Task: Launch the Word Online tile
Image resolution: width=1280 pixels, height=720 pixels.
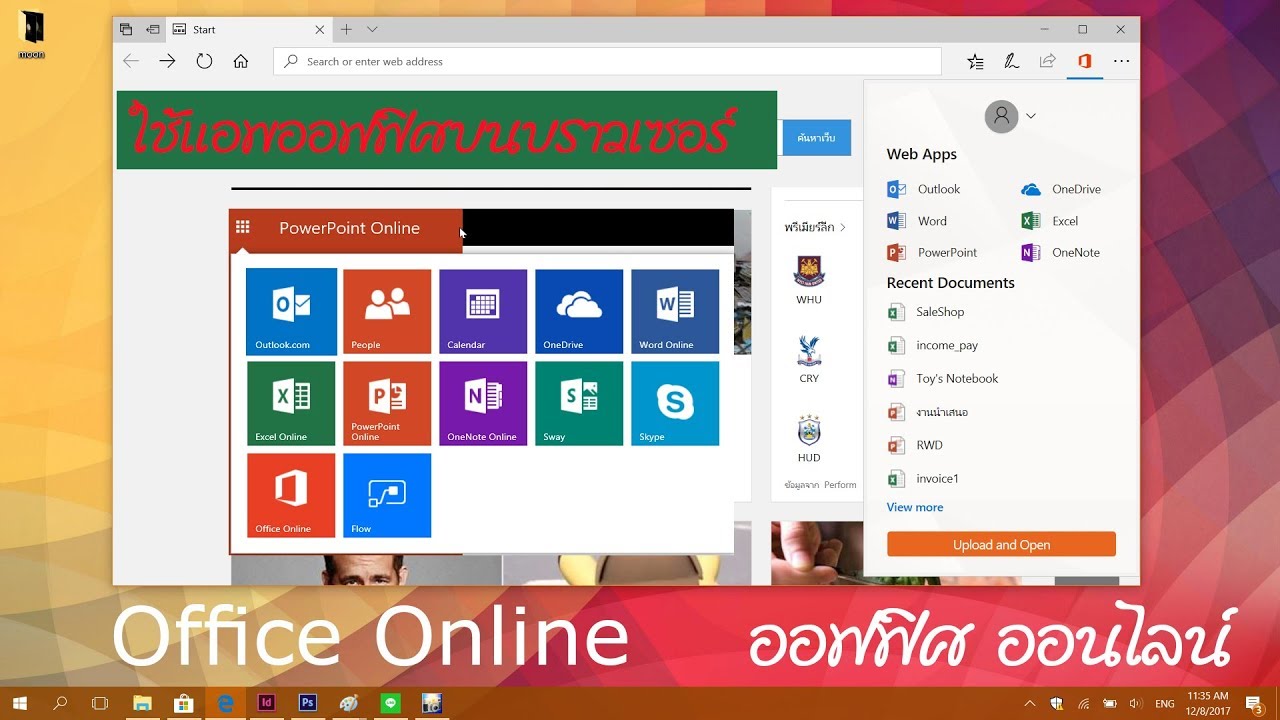Action: pyautogui.click(x=675, y=311)
